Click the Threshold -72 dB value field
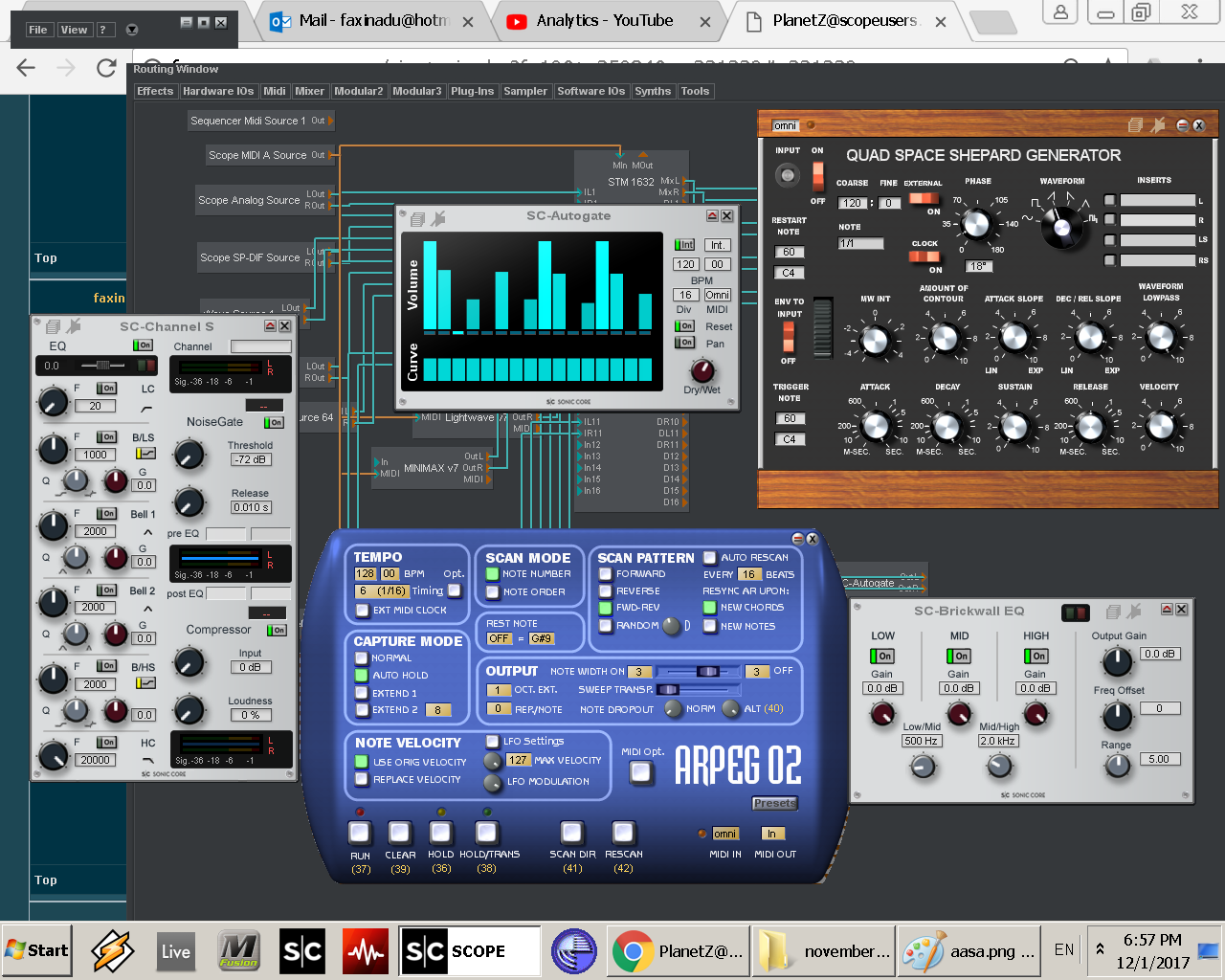The width and height of the screenshot is (1225, 980). tap(251, 460)
